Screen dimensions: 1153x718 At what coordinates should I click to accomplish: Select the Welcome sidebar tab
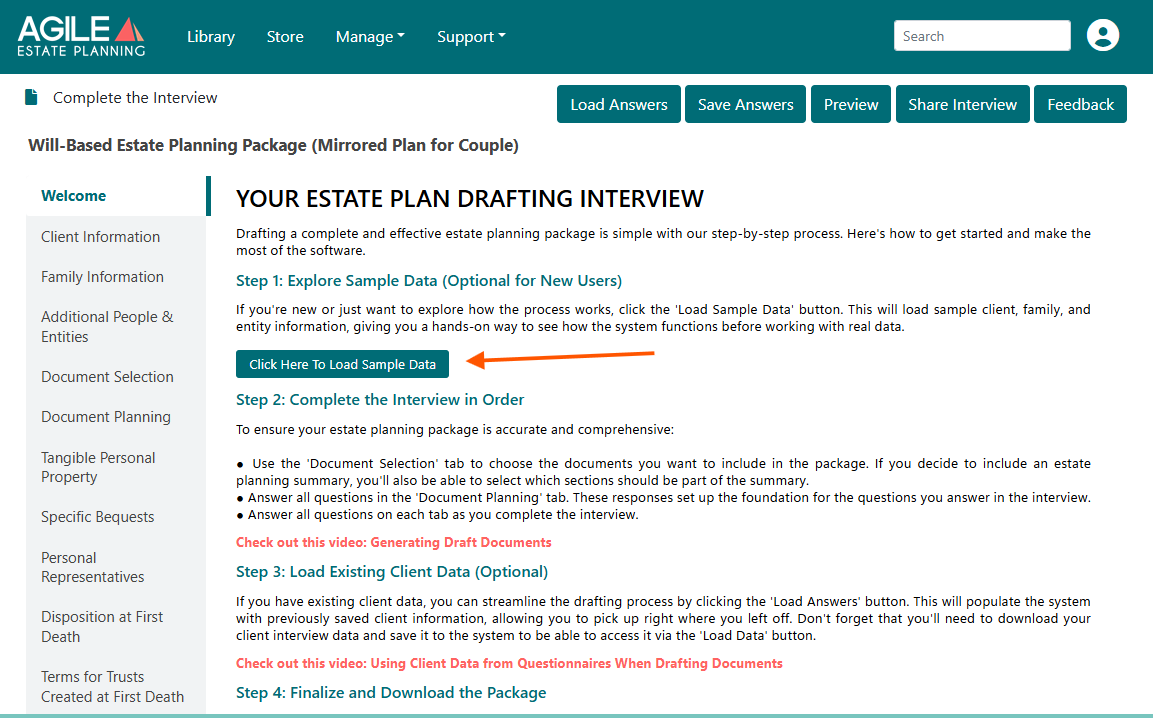(118, 196)
